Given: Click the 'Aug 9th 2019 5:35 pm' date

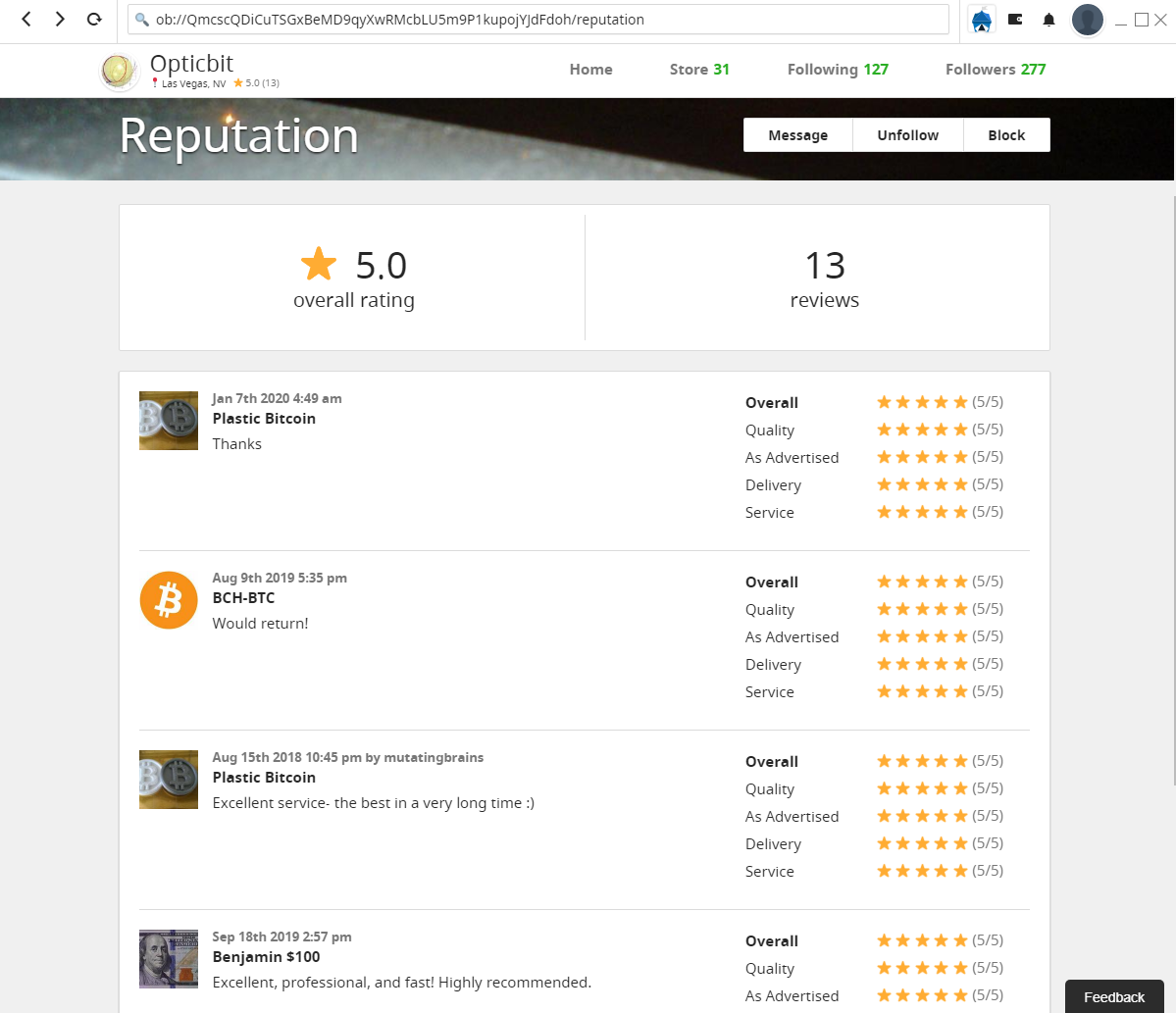Looking at the screenshot, I should tap(280, 578).
